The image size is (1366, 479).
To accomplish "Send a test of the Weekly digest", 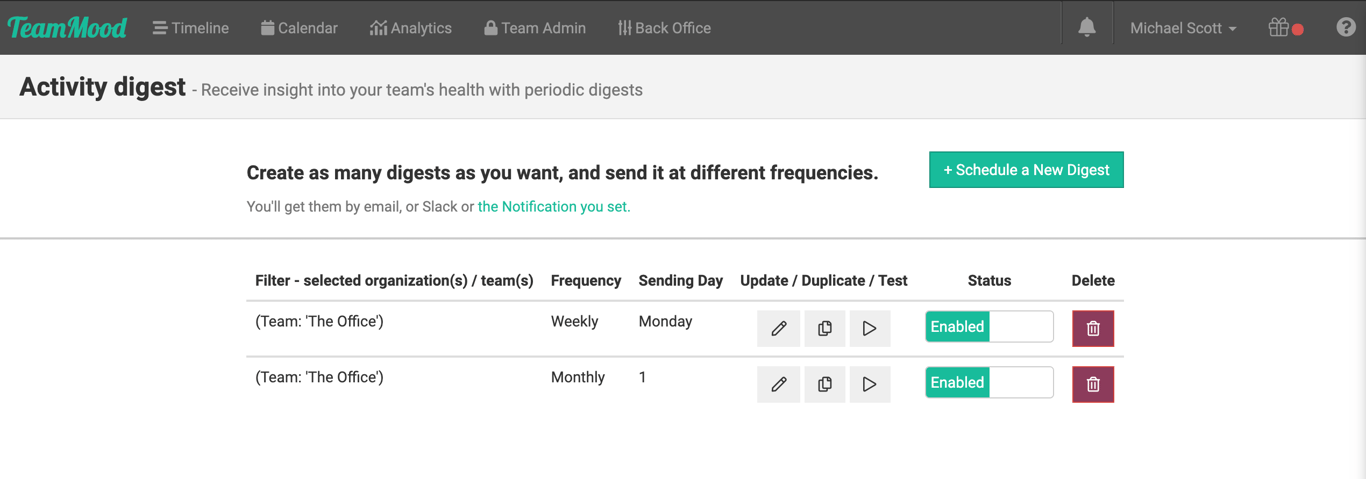I will click(869, 328).
